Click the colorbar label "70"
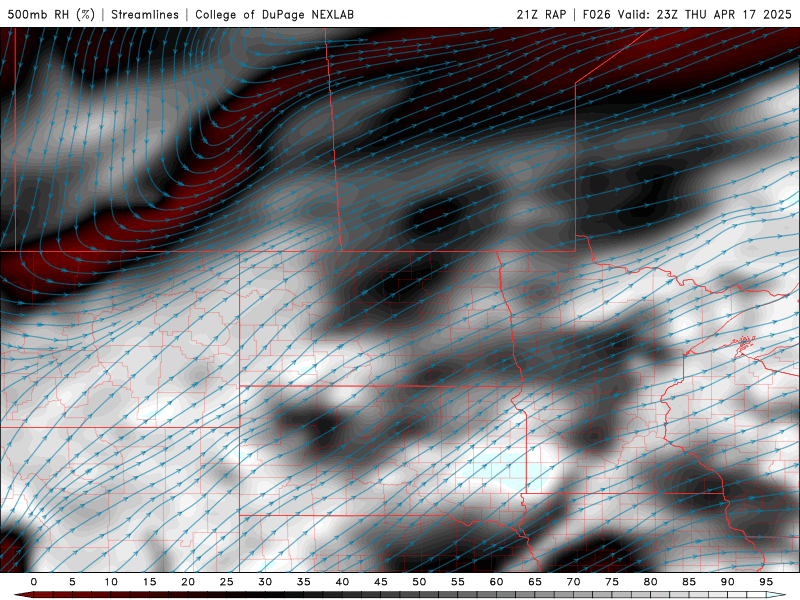The height and width of the screenshot is (600, 800). (573, 582)
